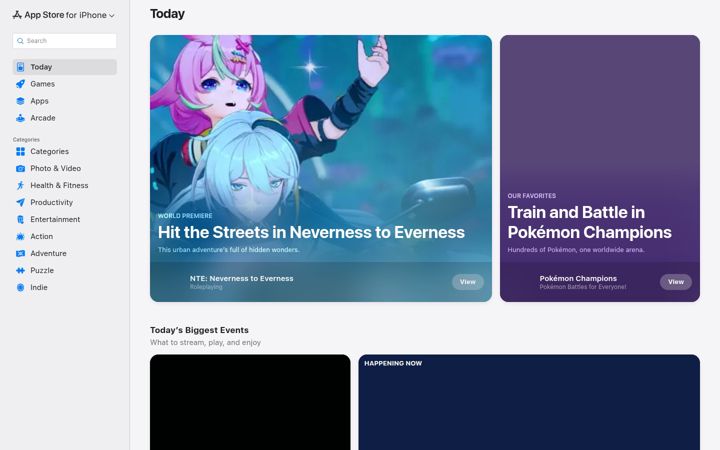The image size is (720, 450).
Task: Click Hit the Streets in Neverness to Everness headline
Action: point(311,232)
